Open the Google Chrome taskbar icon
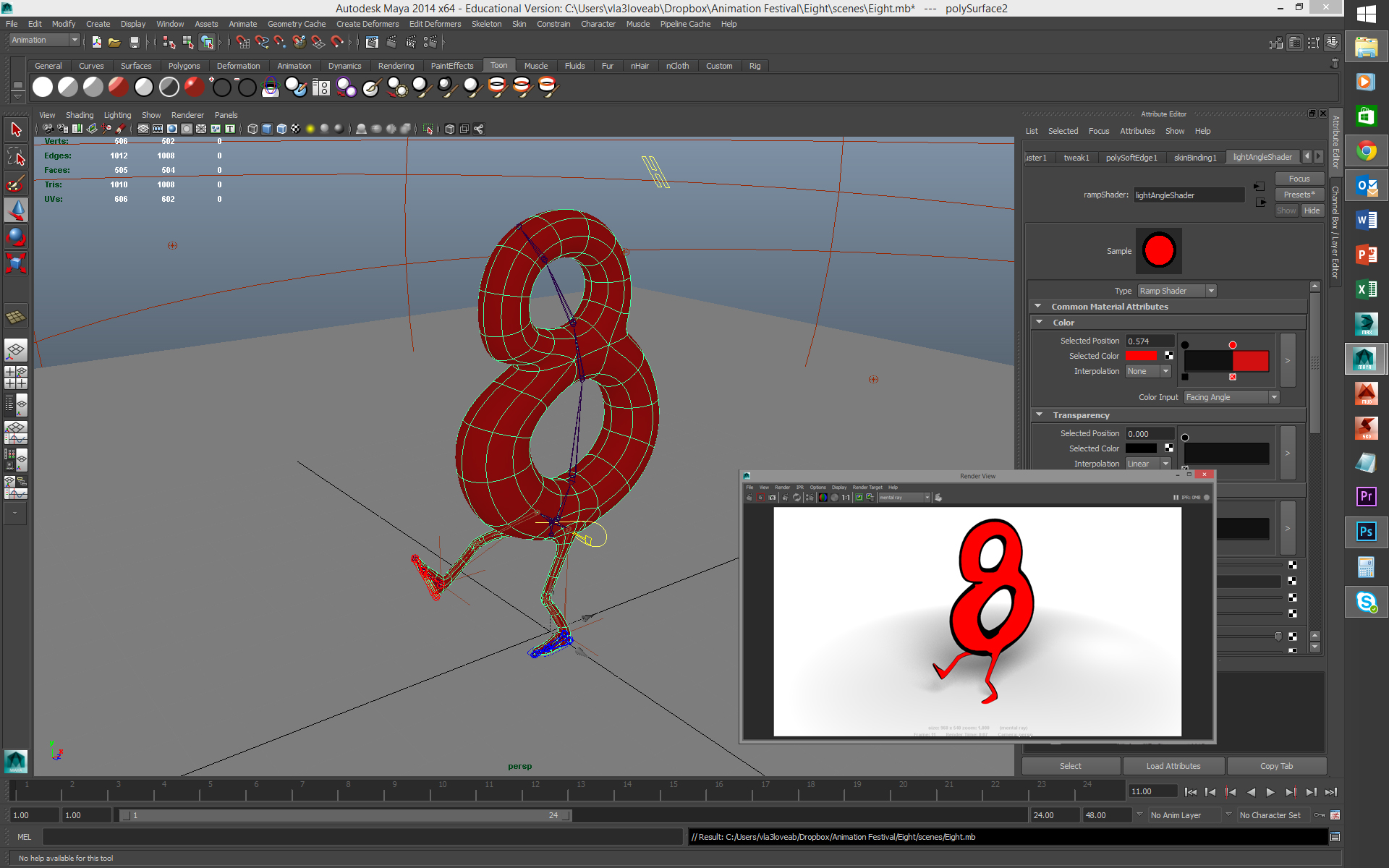Viewport: 1389px width, 868px height. pos(1366,151)
